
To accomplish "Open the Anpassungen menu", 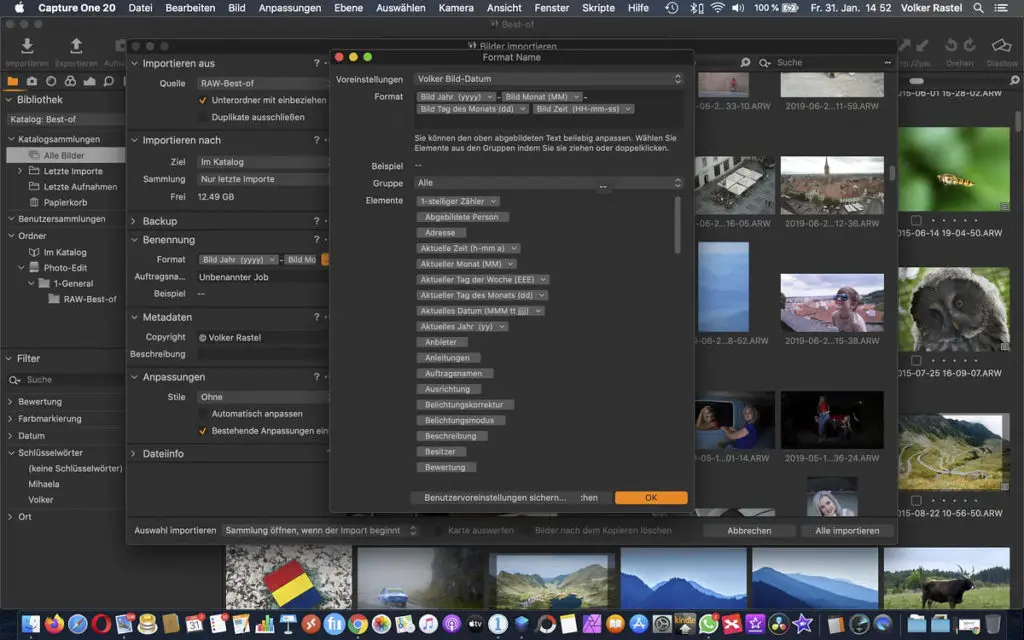I will (x=290, y=8).
